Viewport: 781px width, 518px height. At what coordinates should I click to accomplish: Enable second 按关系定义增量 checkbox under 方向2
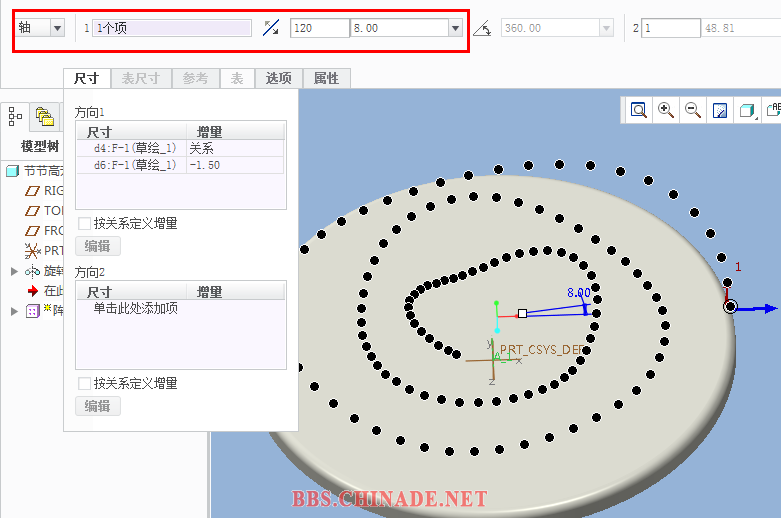click(85, 383)
